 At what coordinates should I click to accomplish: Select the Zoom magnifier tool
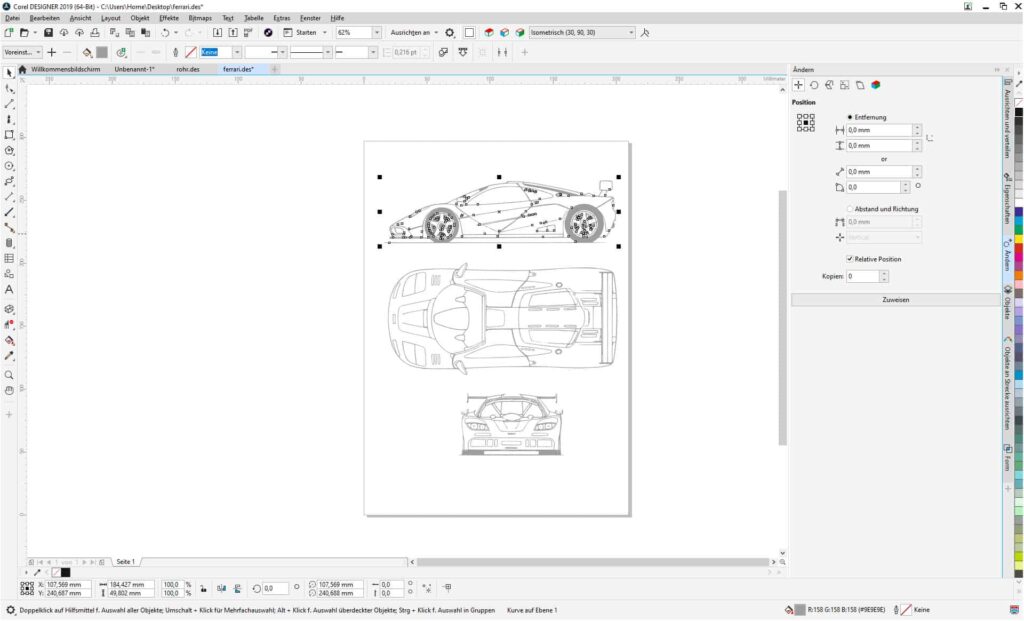tap(9, 375)
